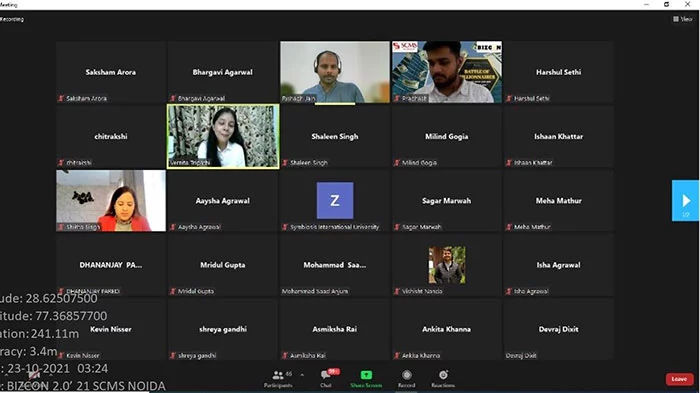The height and width of the screenshot is (393, 700).
Task: Select Milind Gogia's tile
Action: (447, 136)
